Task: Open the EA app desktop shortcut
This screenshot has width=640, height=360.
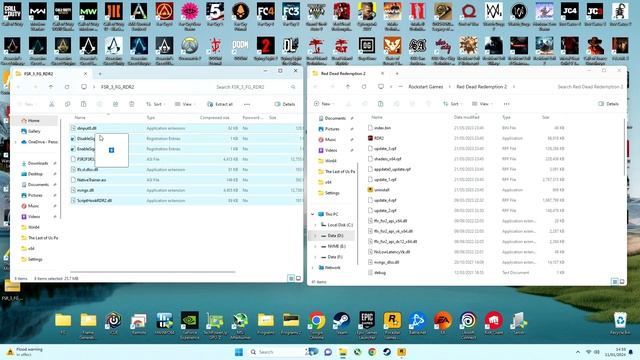Action: [x=442, y=324]
